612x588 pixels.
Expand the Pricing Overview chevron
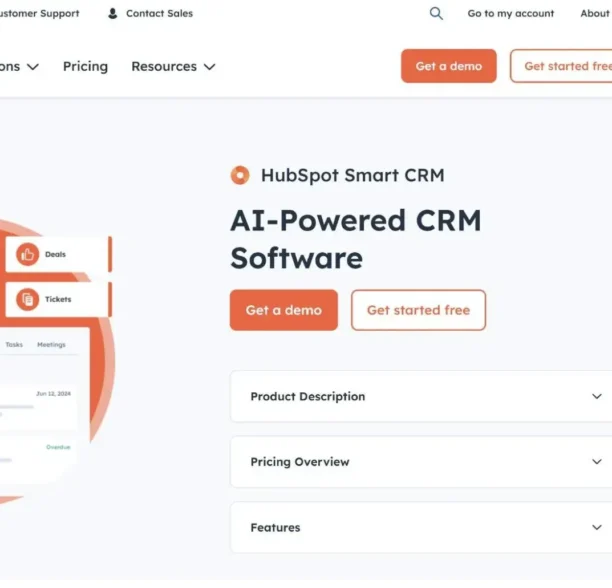(596, 462)
